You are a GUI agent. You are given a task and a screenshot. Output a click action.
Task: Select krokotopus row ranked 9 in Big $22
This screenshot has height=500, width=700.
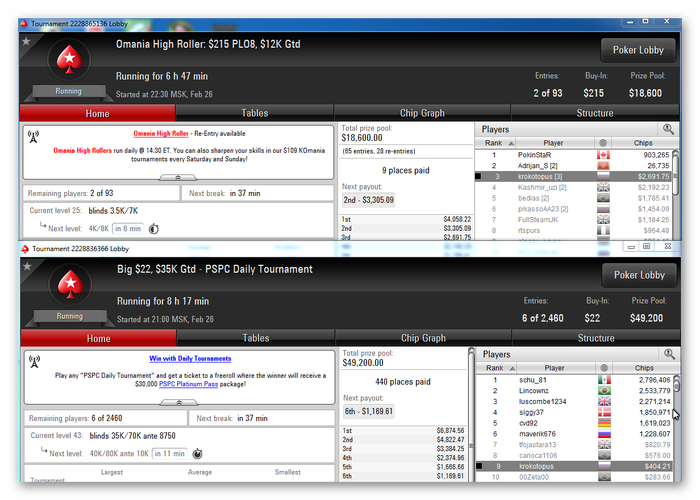click(x=574, y=466)
